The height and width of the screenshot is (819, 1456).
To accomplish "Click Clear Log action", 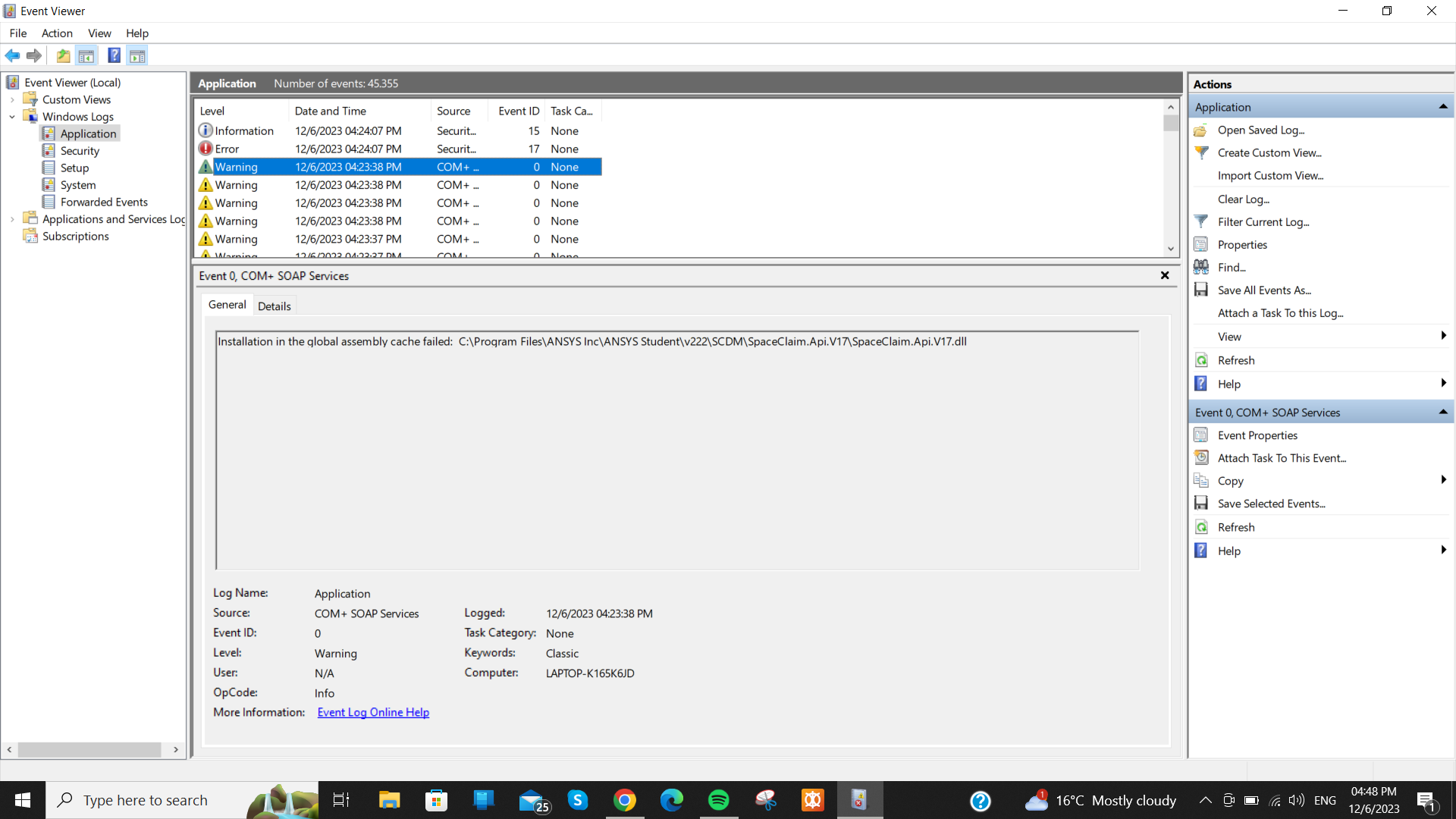I will (1243, 199).
